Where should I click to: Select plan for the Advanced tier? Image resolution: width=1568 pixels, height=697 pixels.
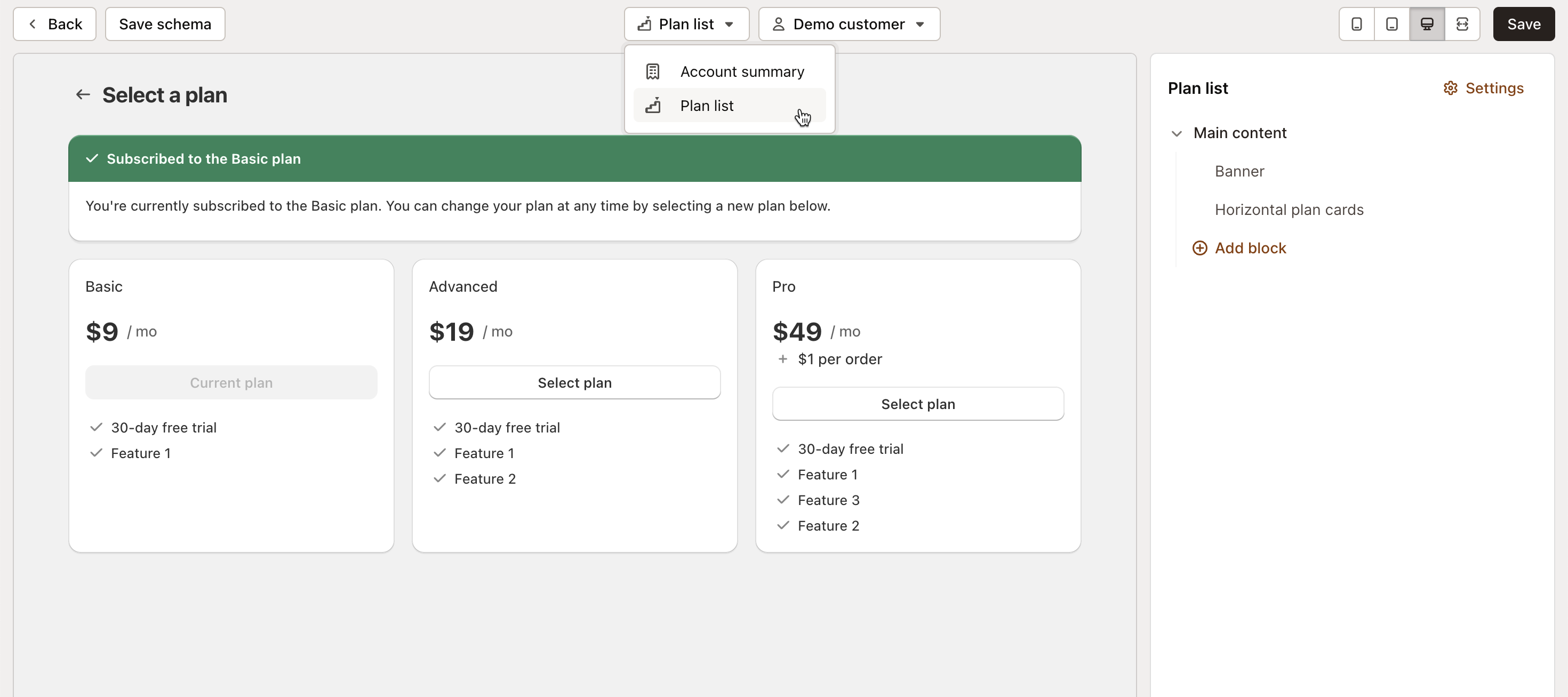tap(574, 382)
